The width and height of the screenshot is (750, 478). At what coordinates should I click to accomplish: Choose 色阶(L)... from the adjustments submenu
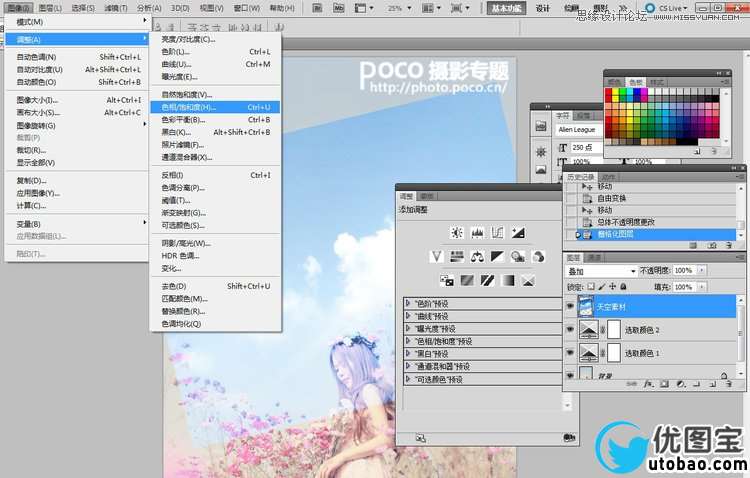[x=215, y=52]
